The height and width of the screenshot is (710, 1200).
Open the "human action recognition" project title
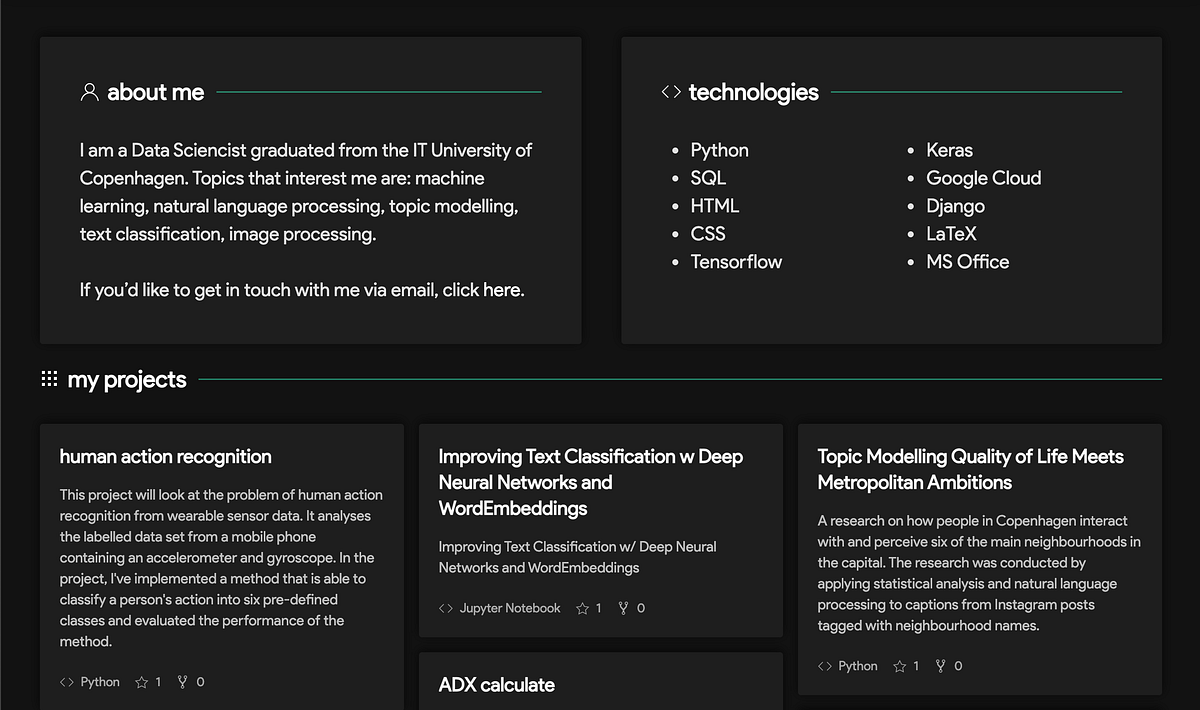[x=165, y=457]
